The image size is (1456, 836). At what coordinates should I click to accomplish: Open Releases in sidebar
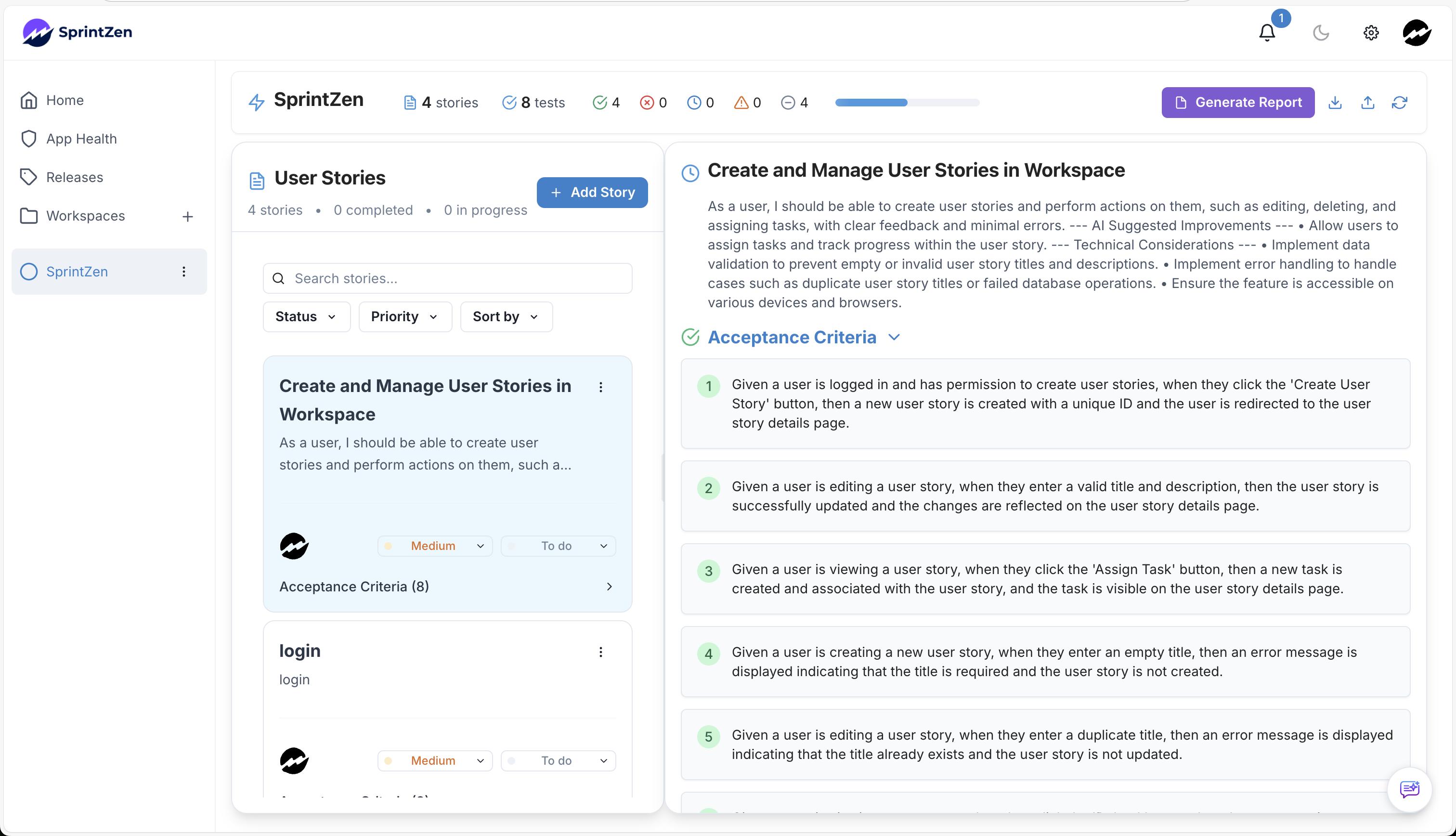point(75,177)
